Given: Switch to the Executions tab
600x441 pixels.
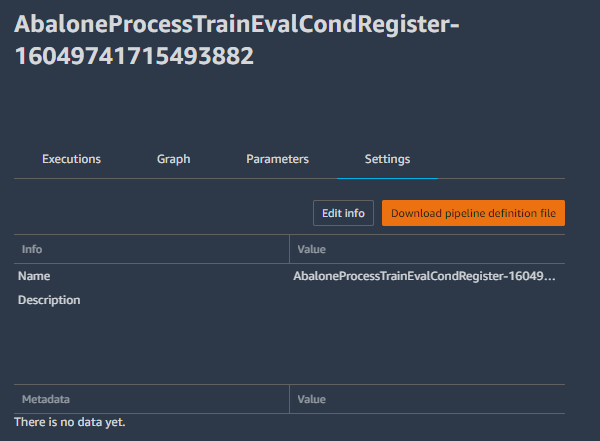Looking at the screenshot, I should [71, 159].
